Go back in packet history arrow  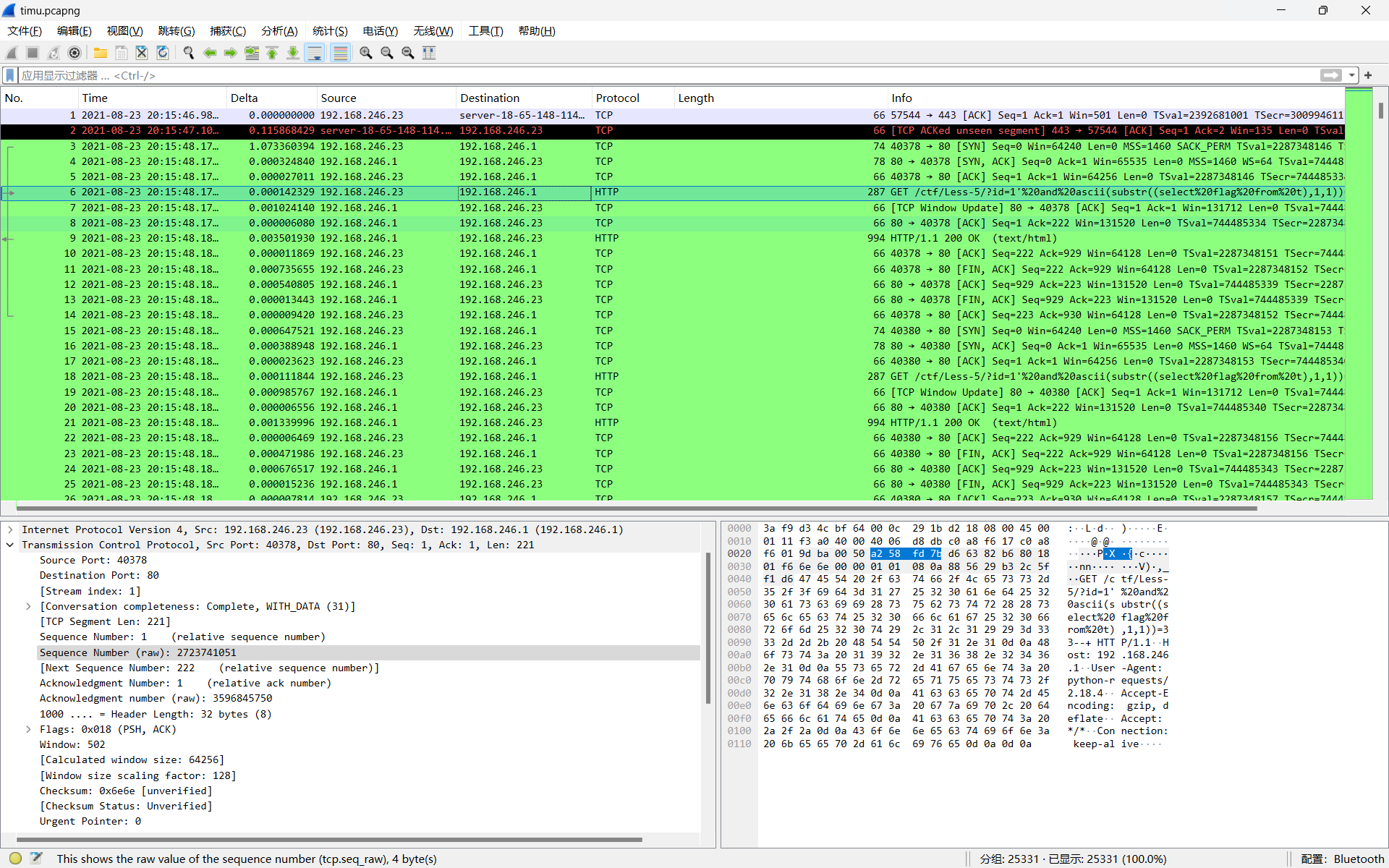point(210,53)
